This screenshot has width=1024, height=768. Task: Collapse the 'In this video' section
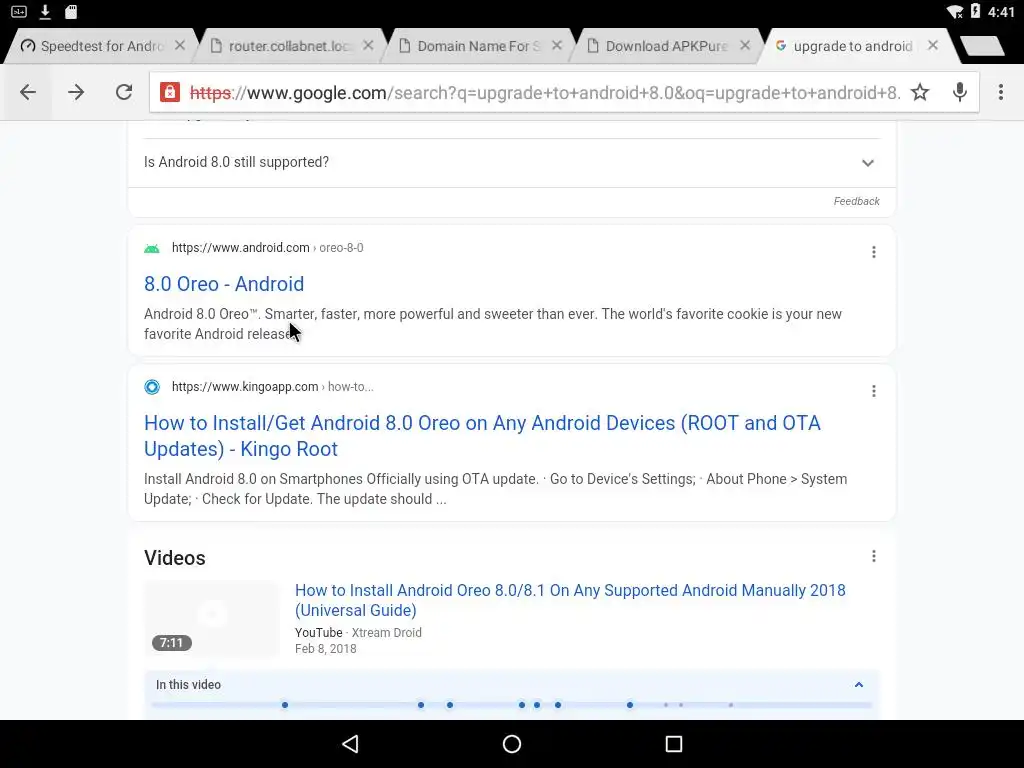859,684
